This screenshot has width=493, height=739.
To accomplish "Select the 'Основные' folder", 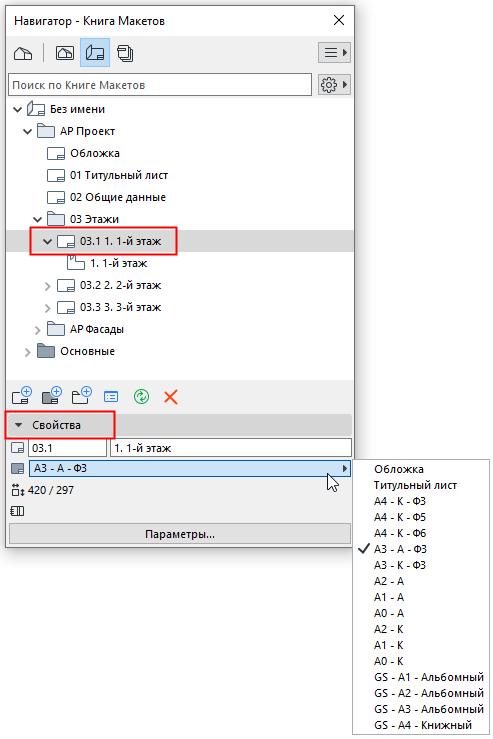I will click(x=87, y=351).
